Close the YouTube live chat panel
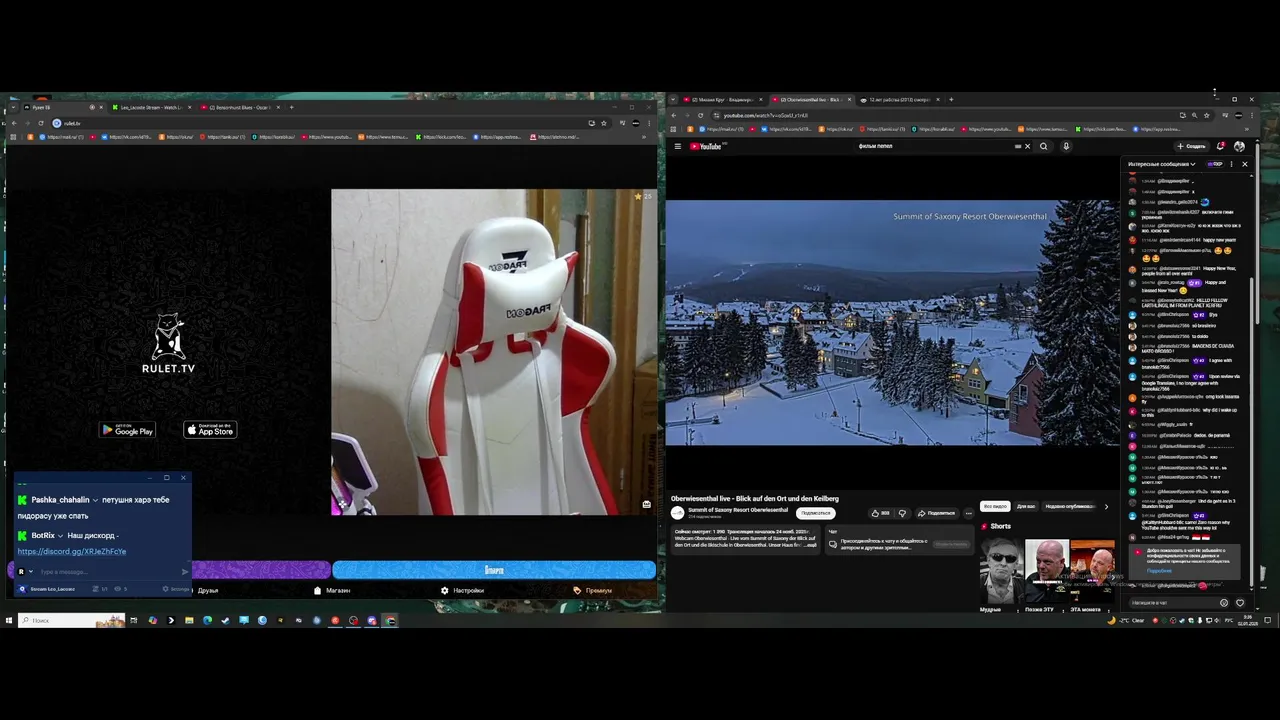Image resolution: width=1280 pixels, height=720 pixels. click(x=1244, y=164)
